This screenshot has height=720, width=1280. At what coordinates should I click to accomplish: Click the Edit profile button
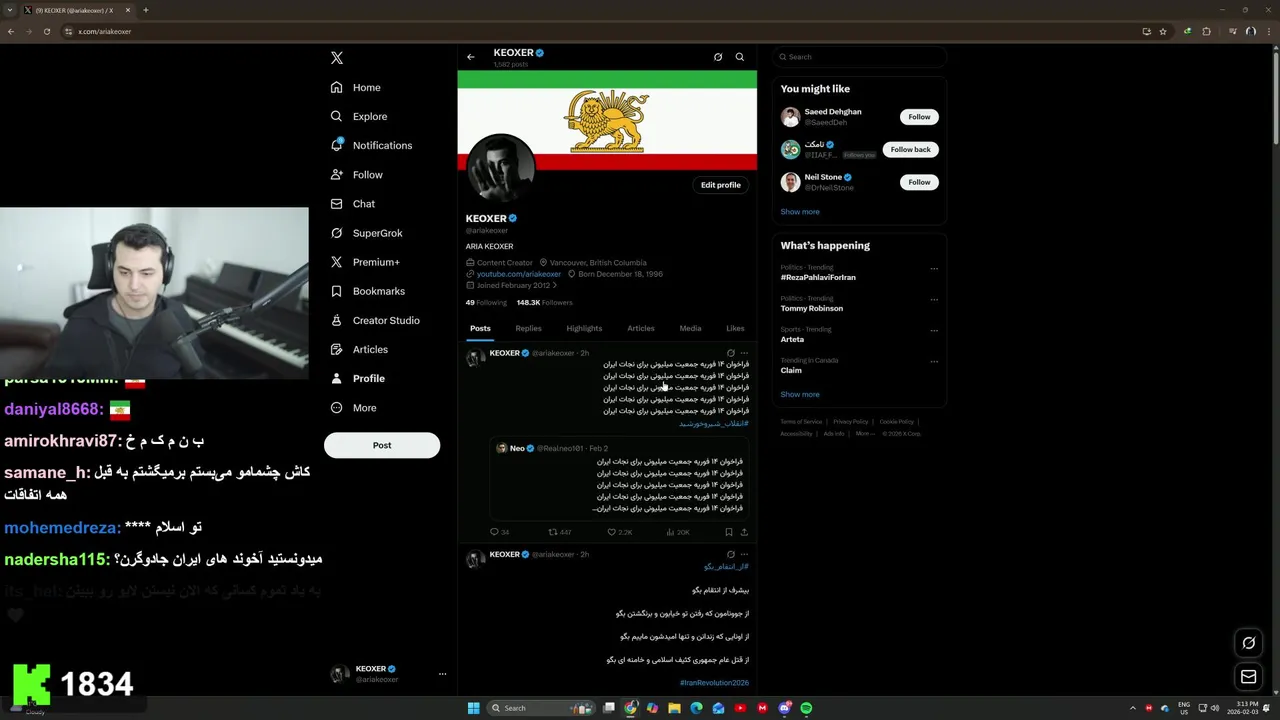(x=721, y=185)
